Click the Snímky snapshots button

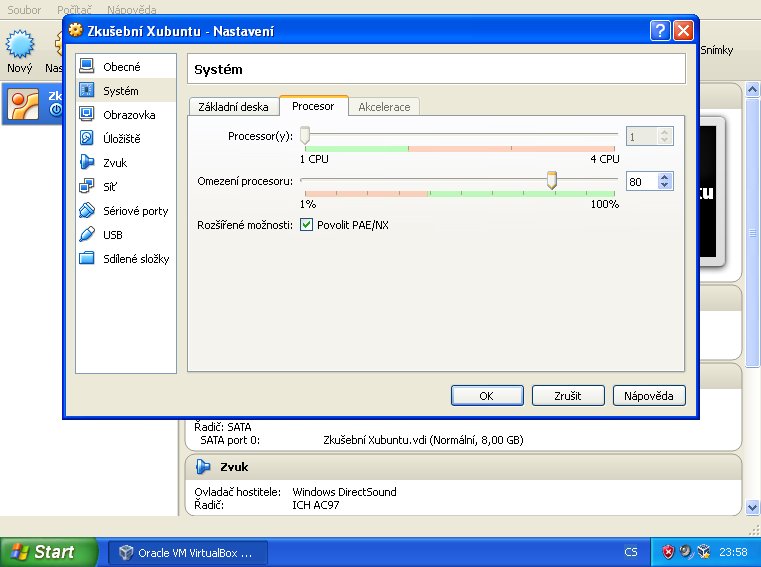(716, 50)
